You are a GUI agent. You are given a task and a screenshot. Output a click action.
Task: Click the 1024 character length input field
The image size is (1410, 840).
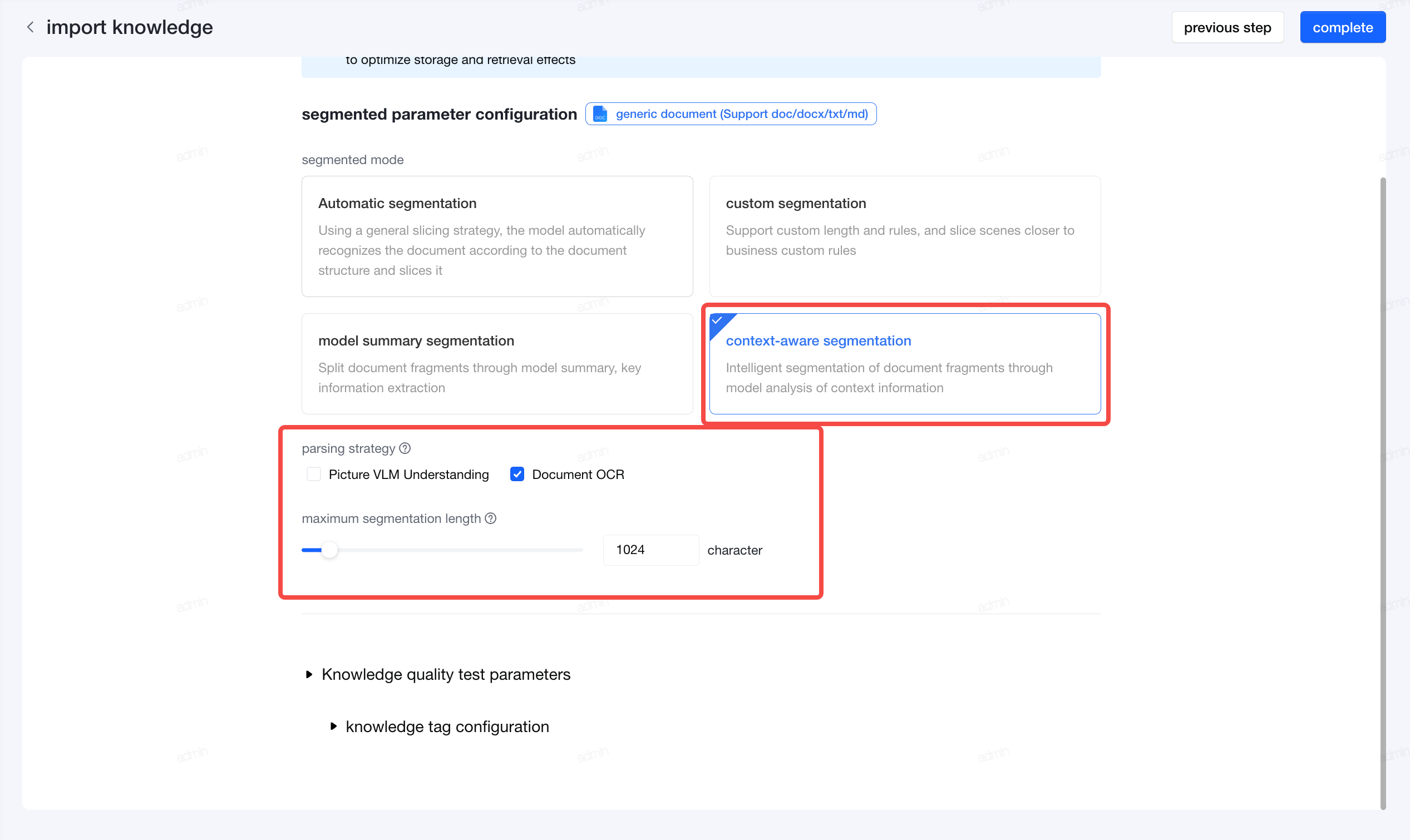(650, 550)
